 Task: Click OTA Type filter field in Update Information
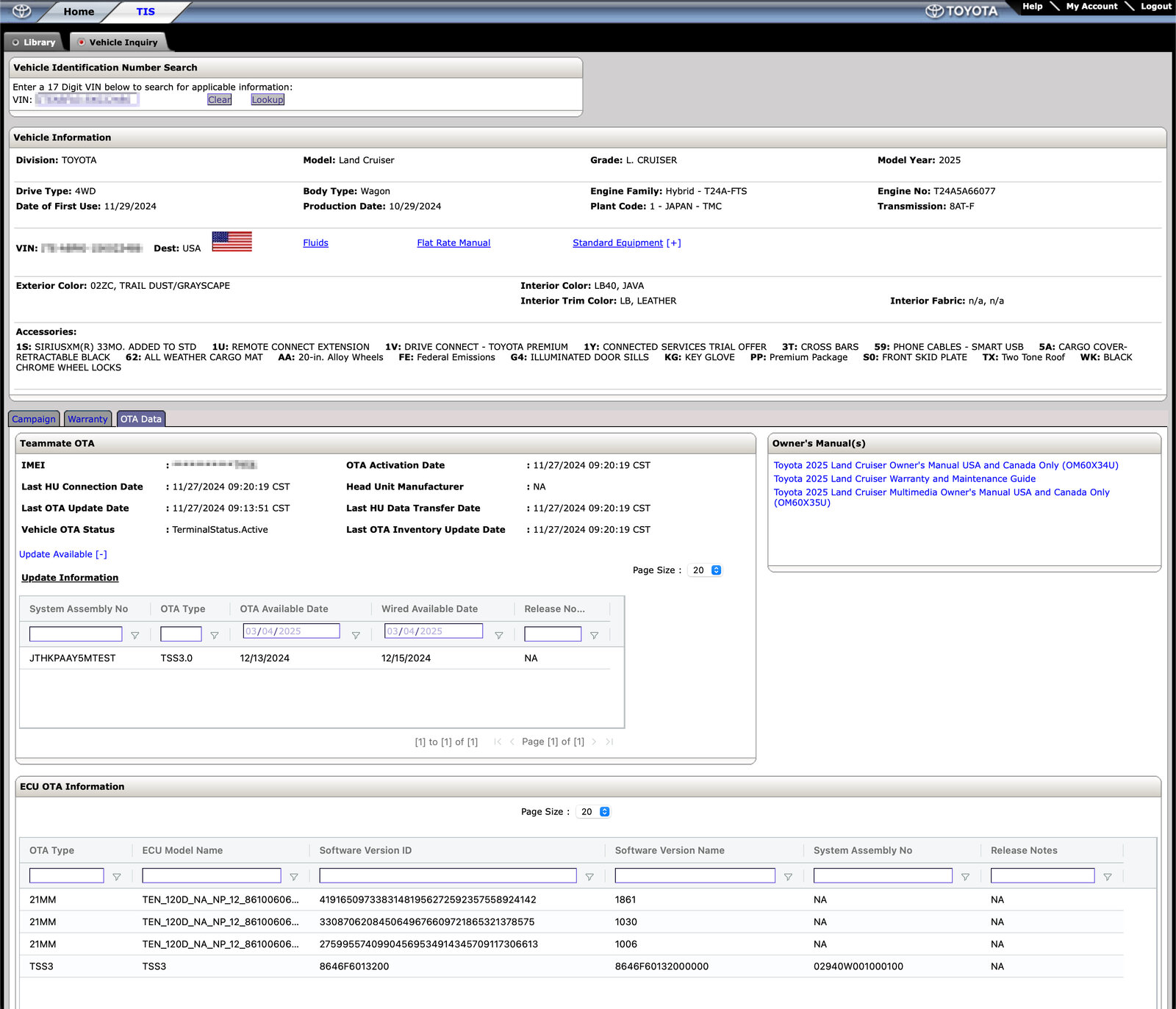181,633
